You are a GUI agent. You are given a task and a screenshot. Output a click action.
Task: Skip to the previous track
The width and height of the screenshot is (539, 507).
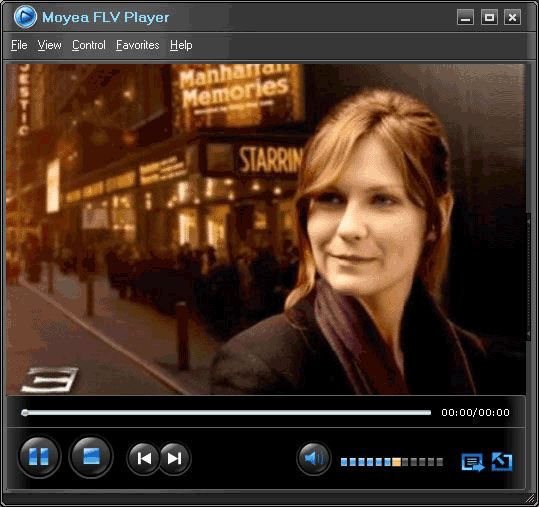144,459
